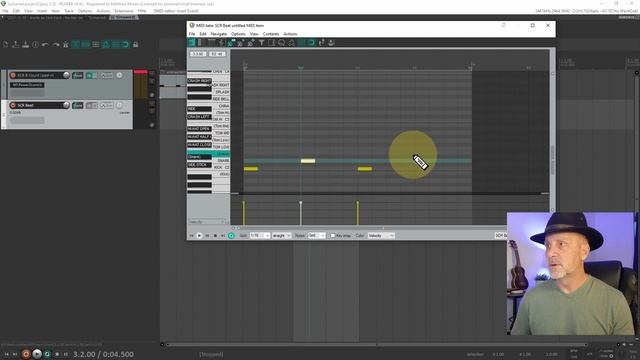Viewport: 640px width, 360px height.
Task: Open Edit menu in MIDI editor window
Action: pos(203,34)
